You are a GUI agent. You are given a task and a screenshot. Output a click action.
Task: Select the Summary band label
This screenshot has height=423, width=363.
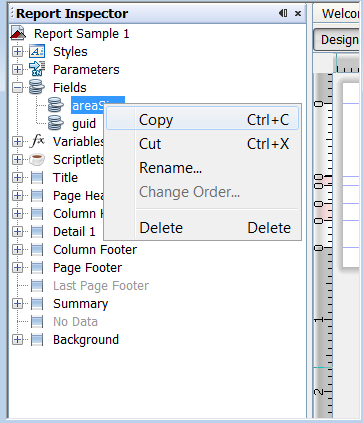tap(81, 304)
